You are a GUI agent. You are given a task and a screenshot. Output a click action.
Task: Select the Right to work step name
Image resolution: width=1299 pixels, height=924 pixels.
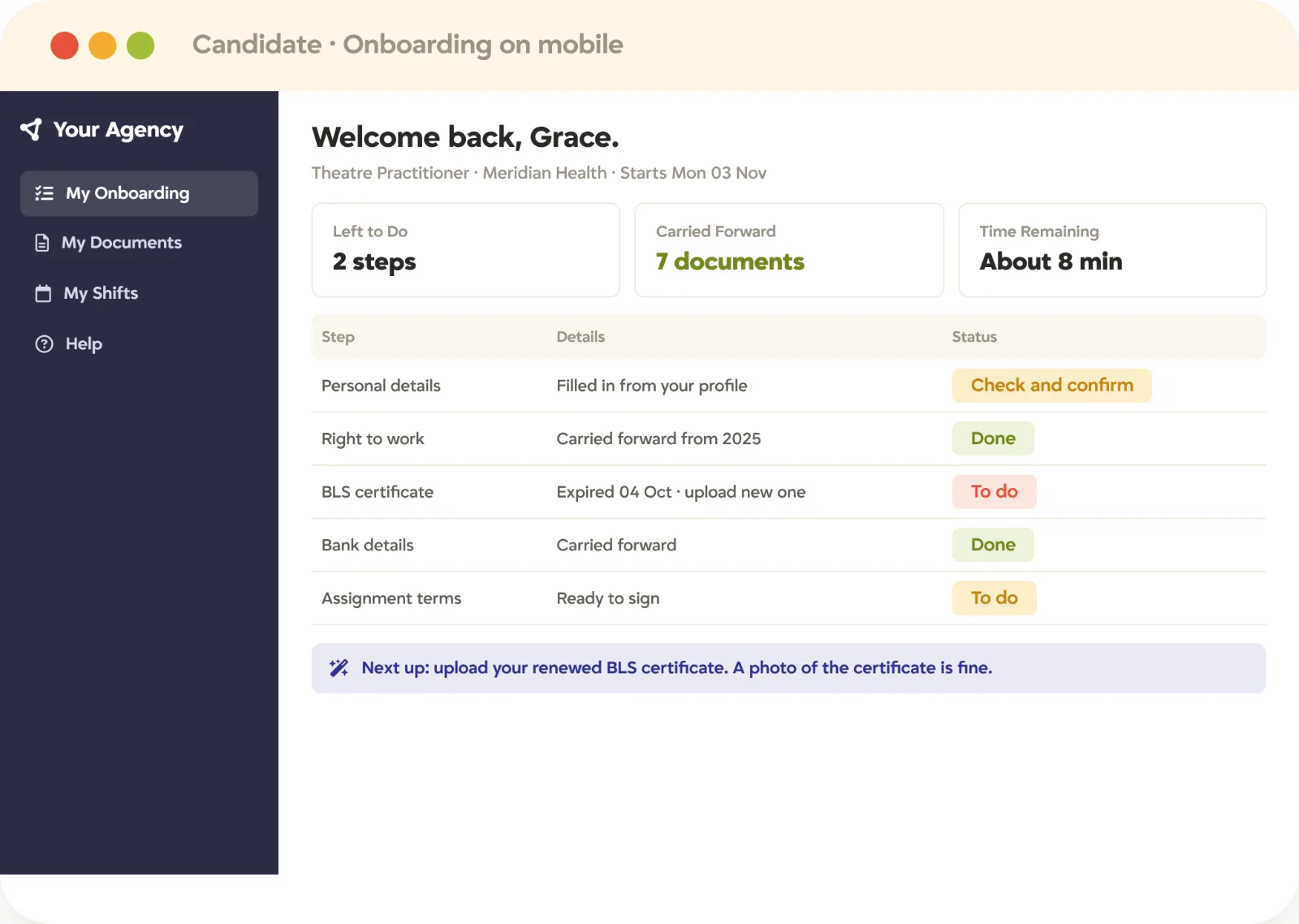[373, 439]
